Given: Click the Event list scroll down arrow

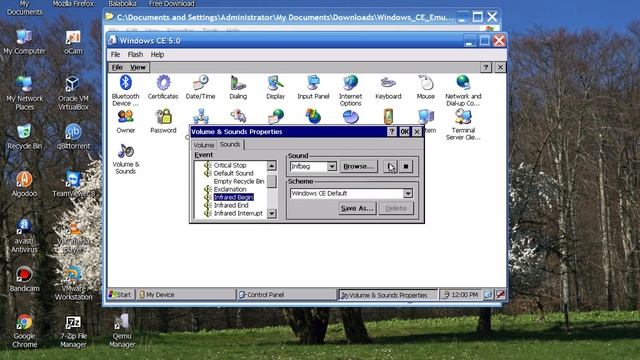Looking at the screenshot, I should (x=271, y=213).
